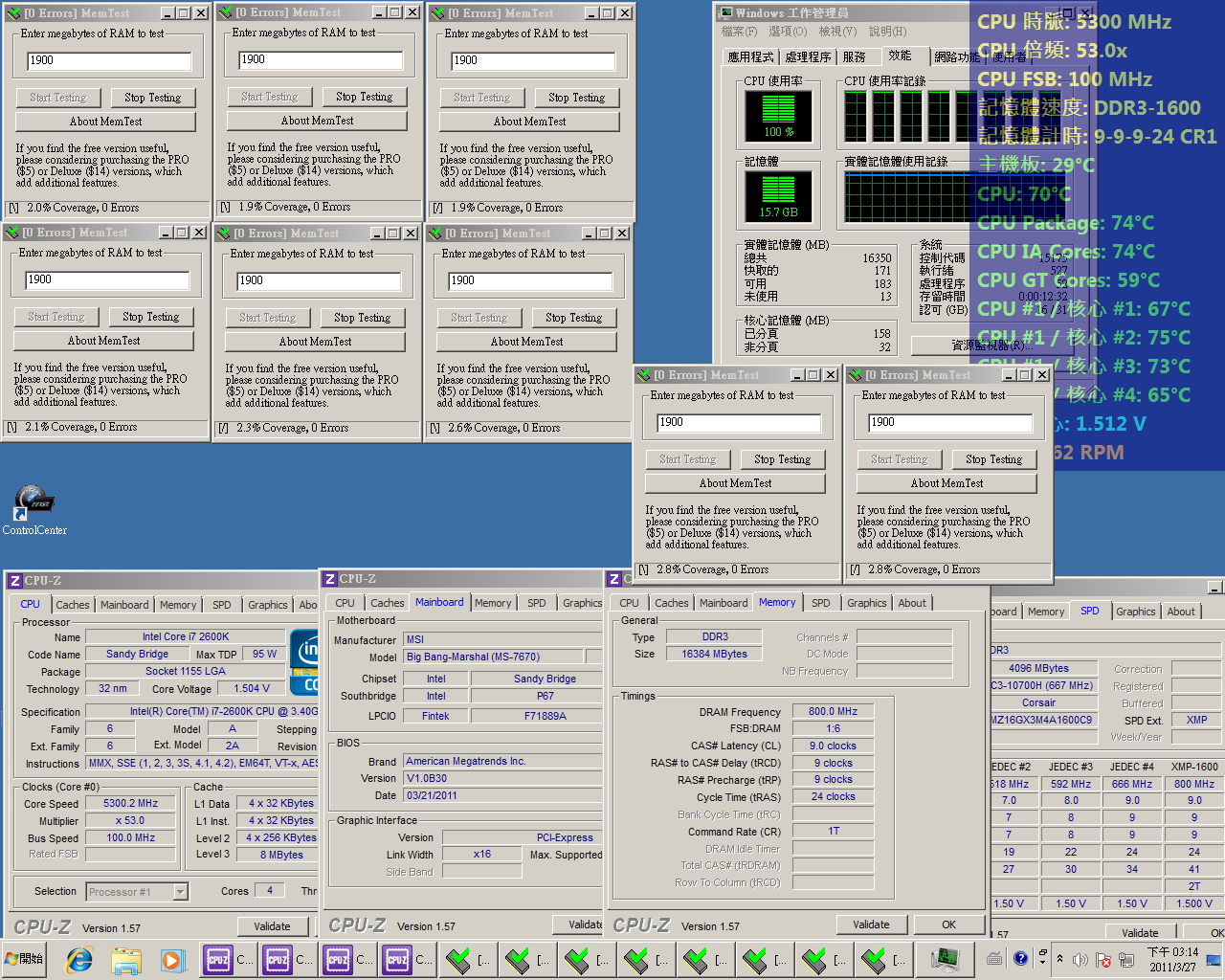1225x980 pixels.
Task: Click OK in CPU-Z window showing Memory Timings
Action: point(949,924)
